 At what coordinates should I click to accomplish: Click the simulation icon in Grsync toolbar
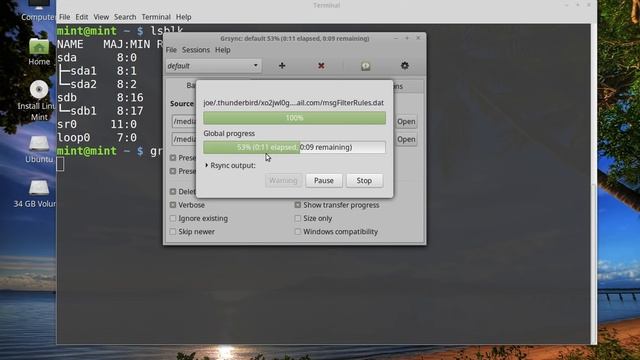365,66
